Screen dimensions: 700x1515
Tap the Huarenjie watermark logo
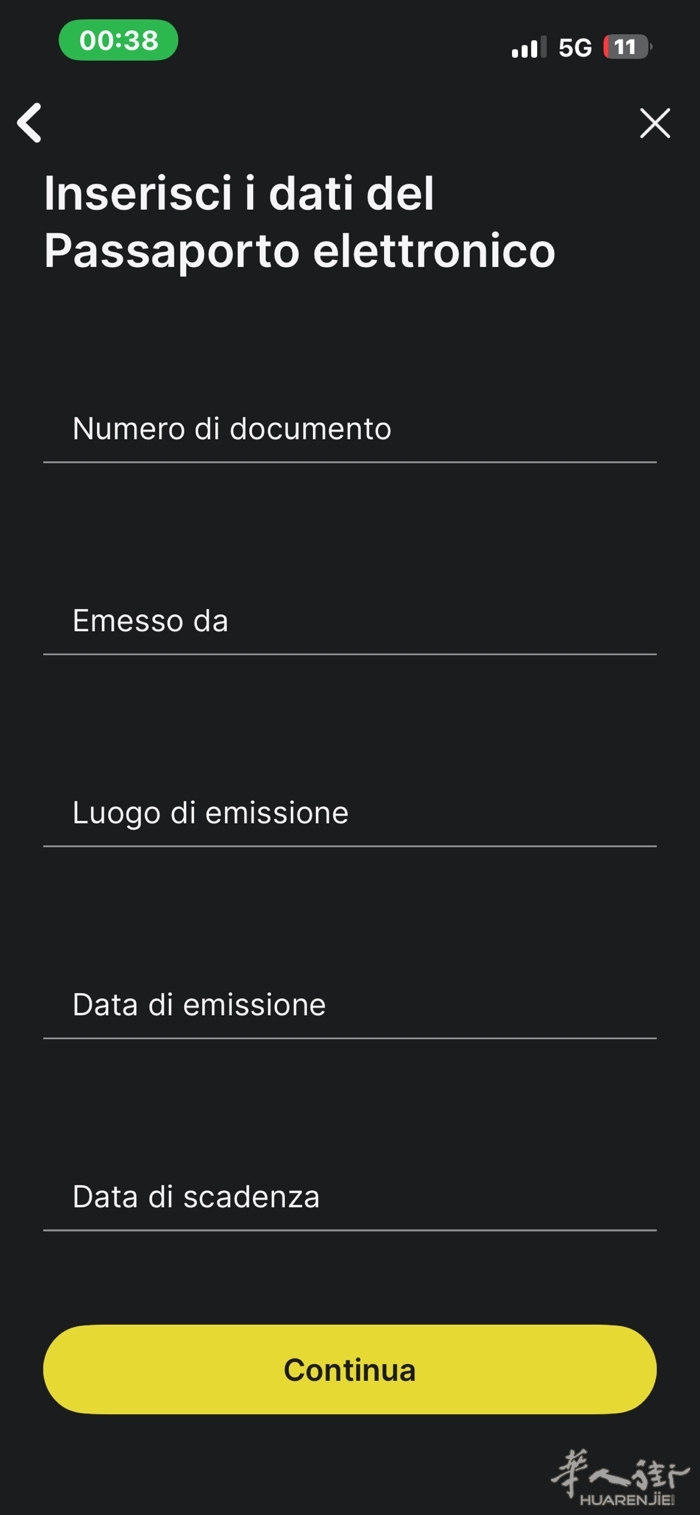pyautogui.click(x=620, y=1470)
